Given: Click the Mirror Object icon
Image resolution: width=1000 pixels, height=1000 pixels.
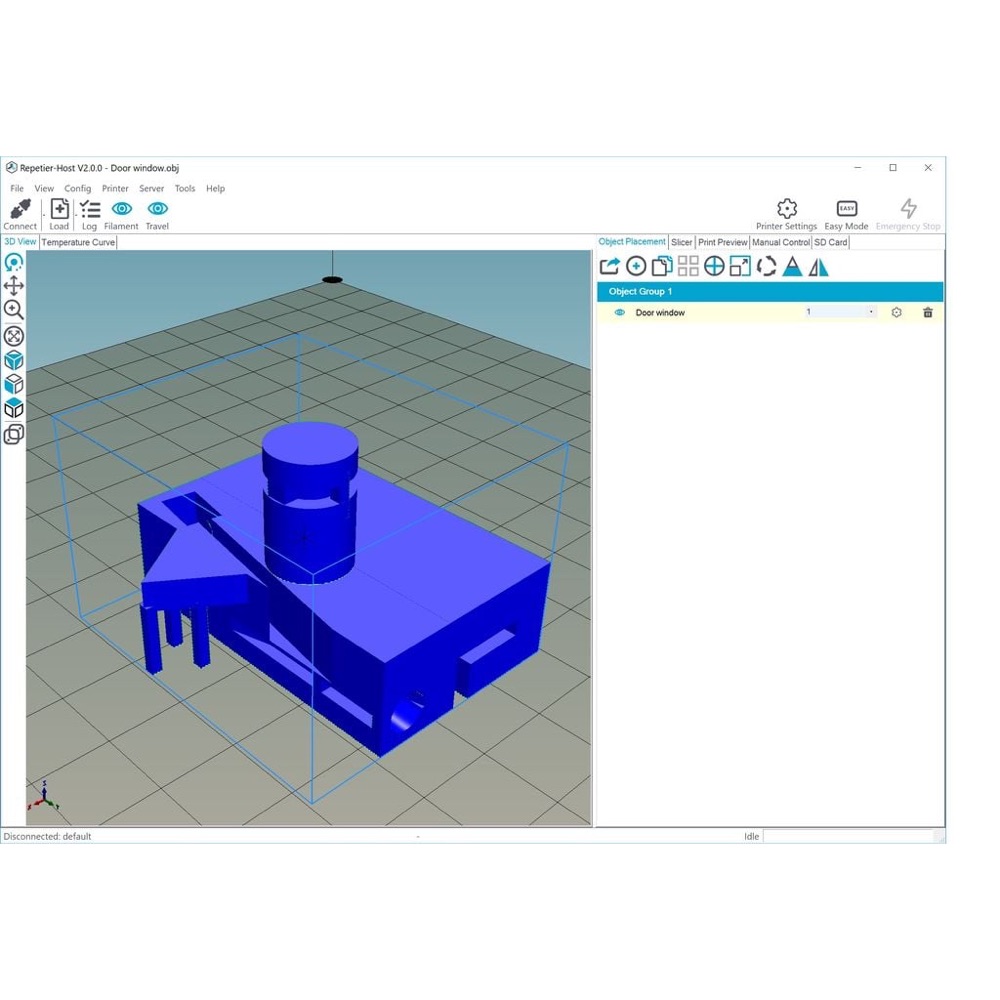Looking at the screenshot, I should pos(818,267).
